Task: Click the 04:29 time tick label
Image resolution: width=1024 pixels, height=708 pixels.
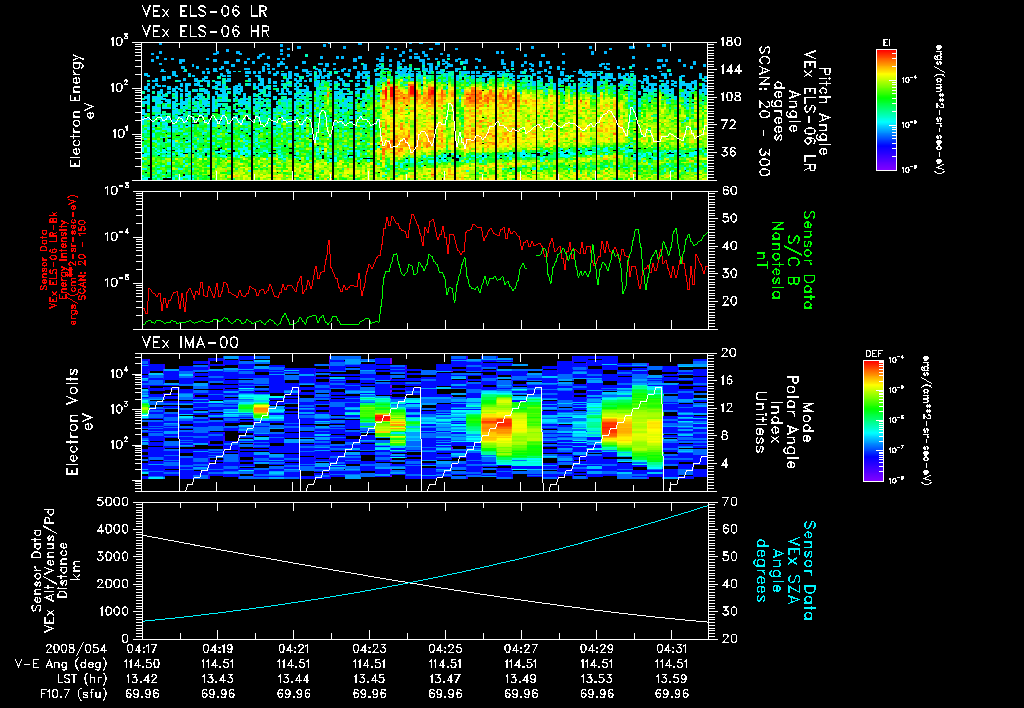Action: (x=596, y=649)
